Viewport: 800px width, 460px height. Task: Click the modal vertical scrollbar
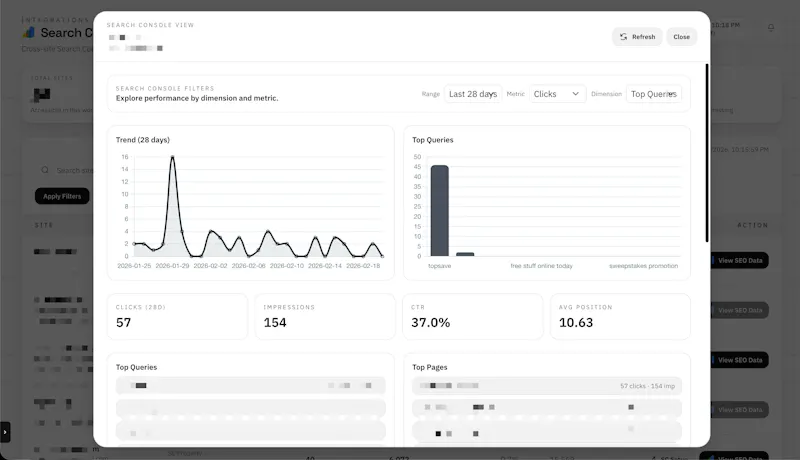pos(707,153)
